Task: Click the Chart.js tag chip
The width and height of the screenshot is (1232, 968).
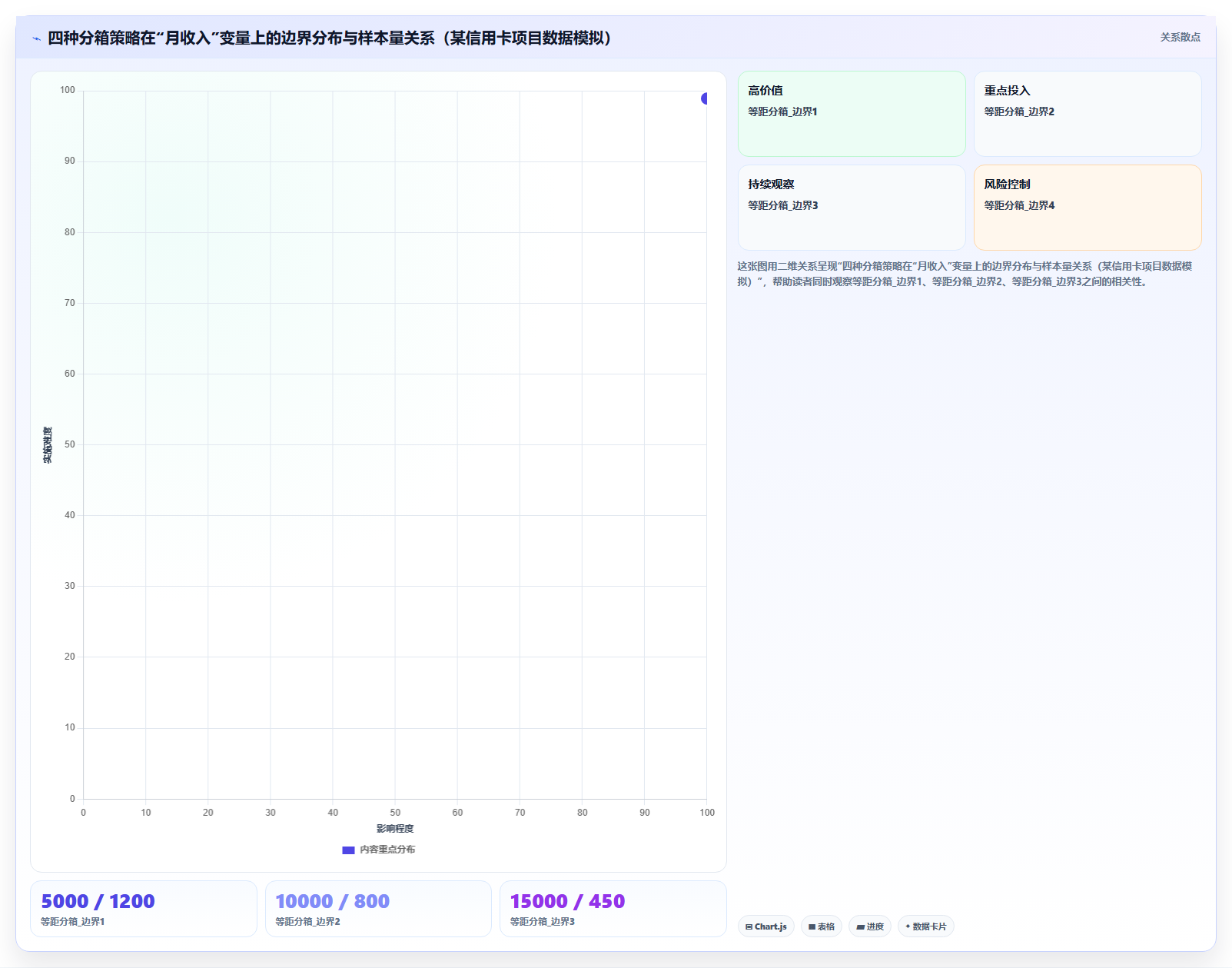Action: click(766, 926)
